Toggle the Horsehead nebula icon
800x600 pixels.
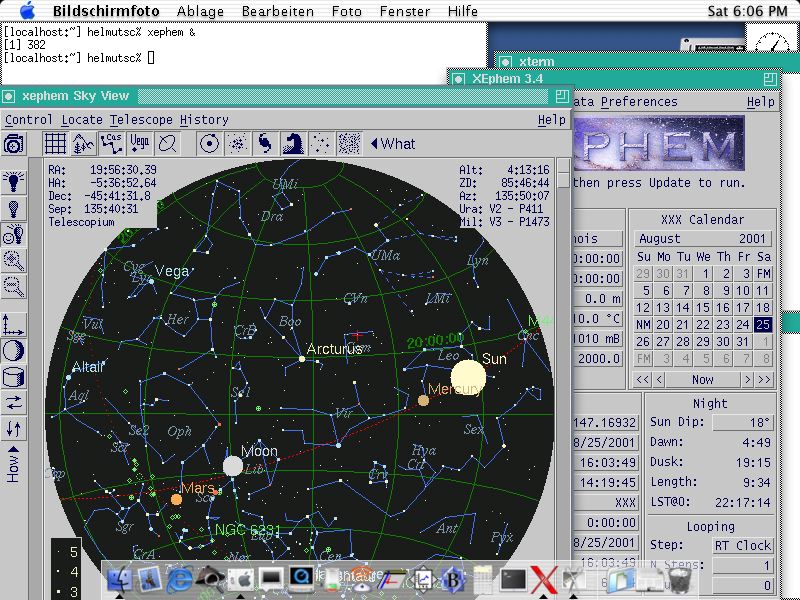tap(293, 143)
